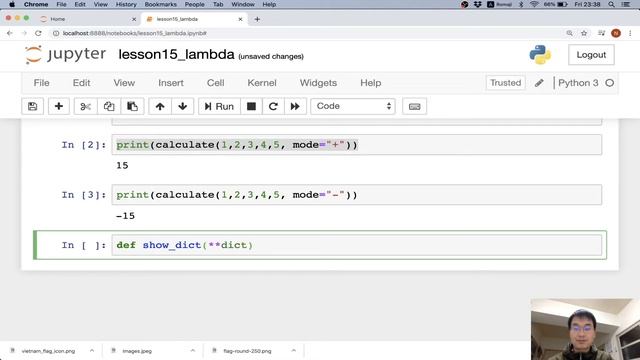The image size is (640, 360).
Task: Select the mode="+" calculate cell
Action: tap(356, 145)
